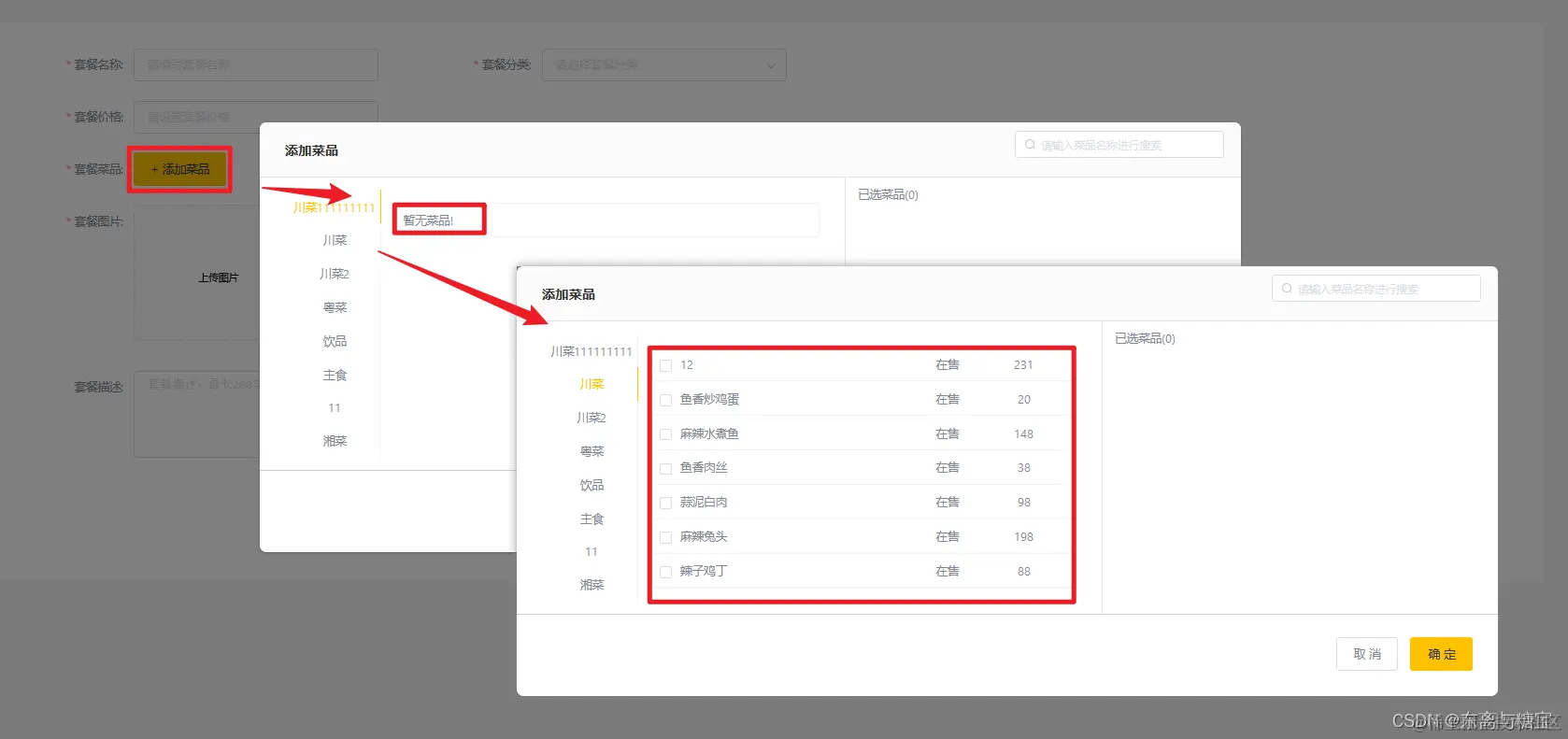The height and width of the screenshot is (739, 1568).
Task: Click 已选菜品(0) label in front dialog
Action: coord(1145,338)
